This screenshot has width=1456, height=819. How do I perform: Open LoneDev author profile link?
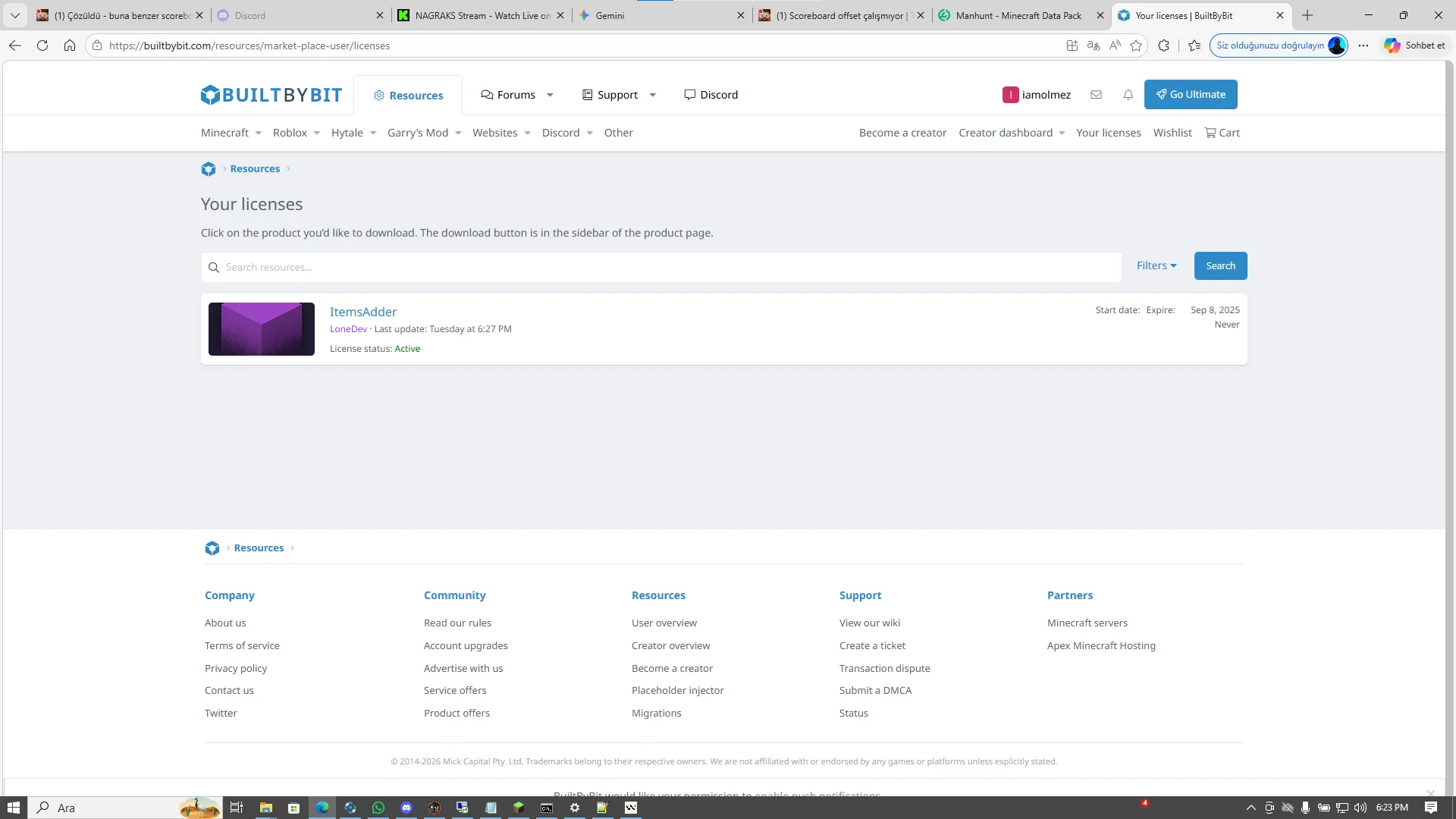[x=348, y=329]
